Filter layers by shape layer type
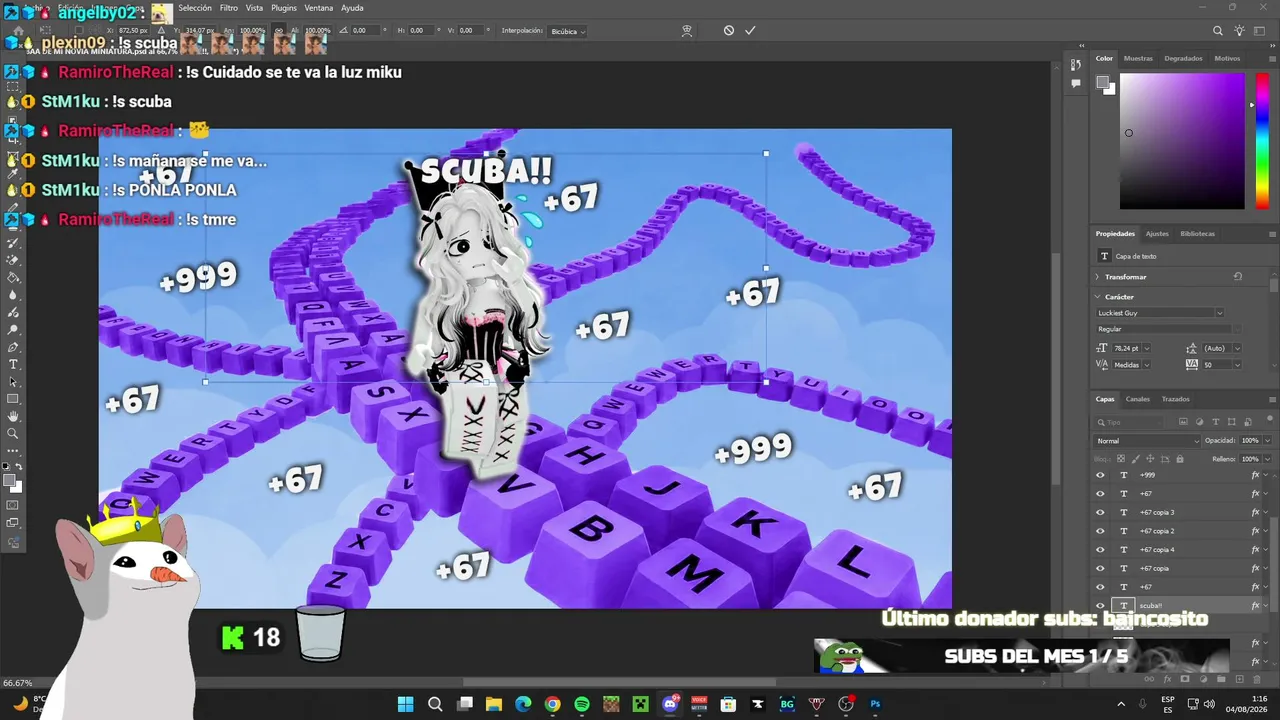Screen dimensions: 1280x720 (x=1232, y=422)
